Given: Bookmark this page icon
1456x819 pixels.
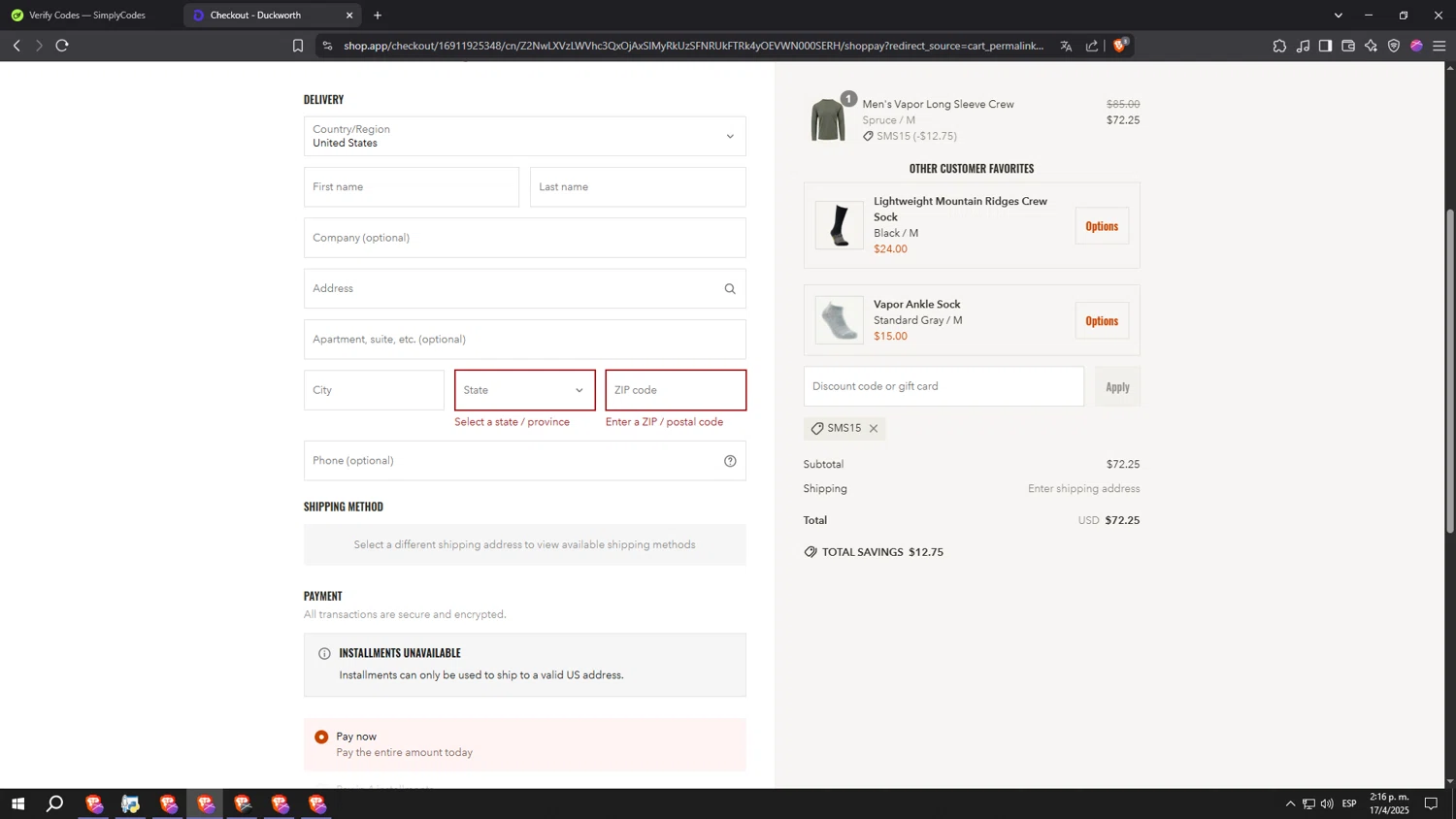Looking at the screenshot, I should point(298,46).
